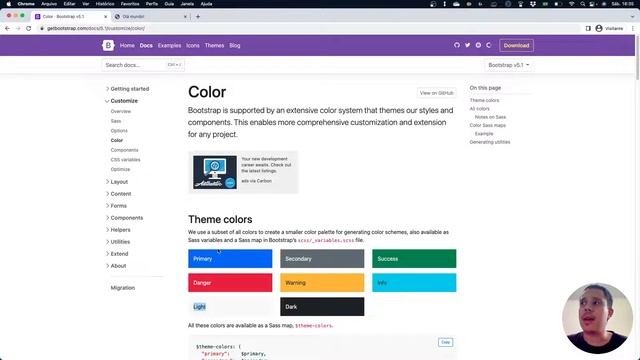Viewport: 640px width, 360px height.
Task: Expand the Extend section
Action: (117, 254)
